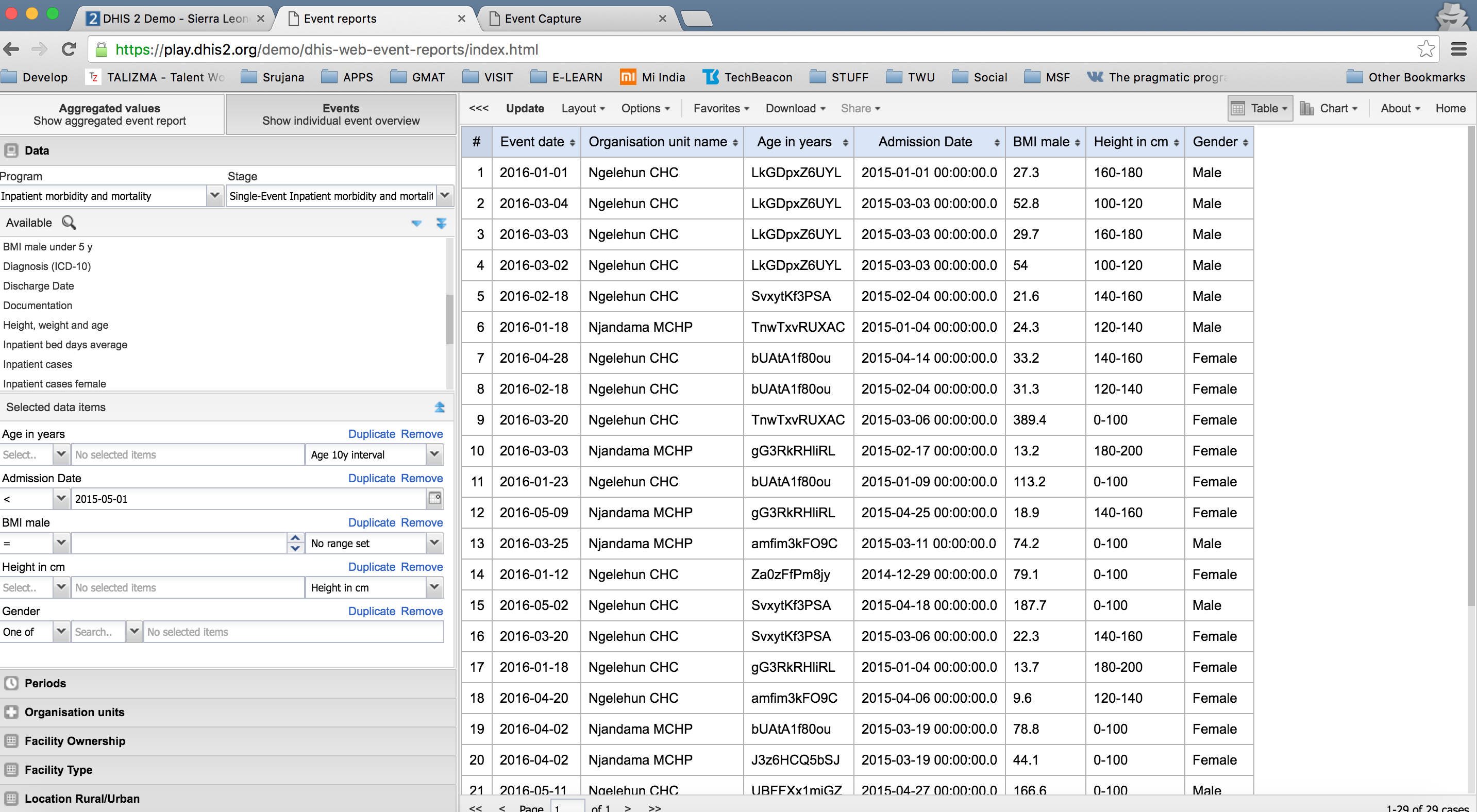Image resolution: width=1477 pixels, height=812 pixels.
Task: Click the deselect-all up arrow icon
Action: point(439,407)
